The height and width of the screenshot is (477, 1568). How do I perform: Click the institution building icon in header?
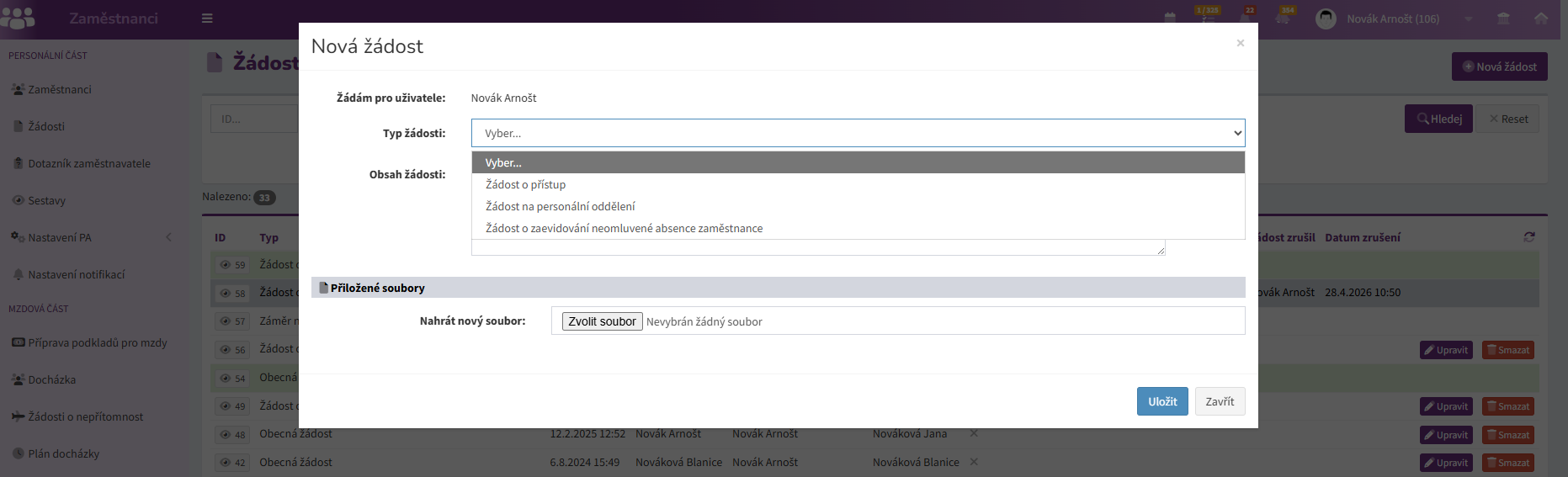1503,19
